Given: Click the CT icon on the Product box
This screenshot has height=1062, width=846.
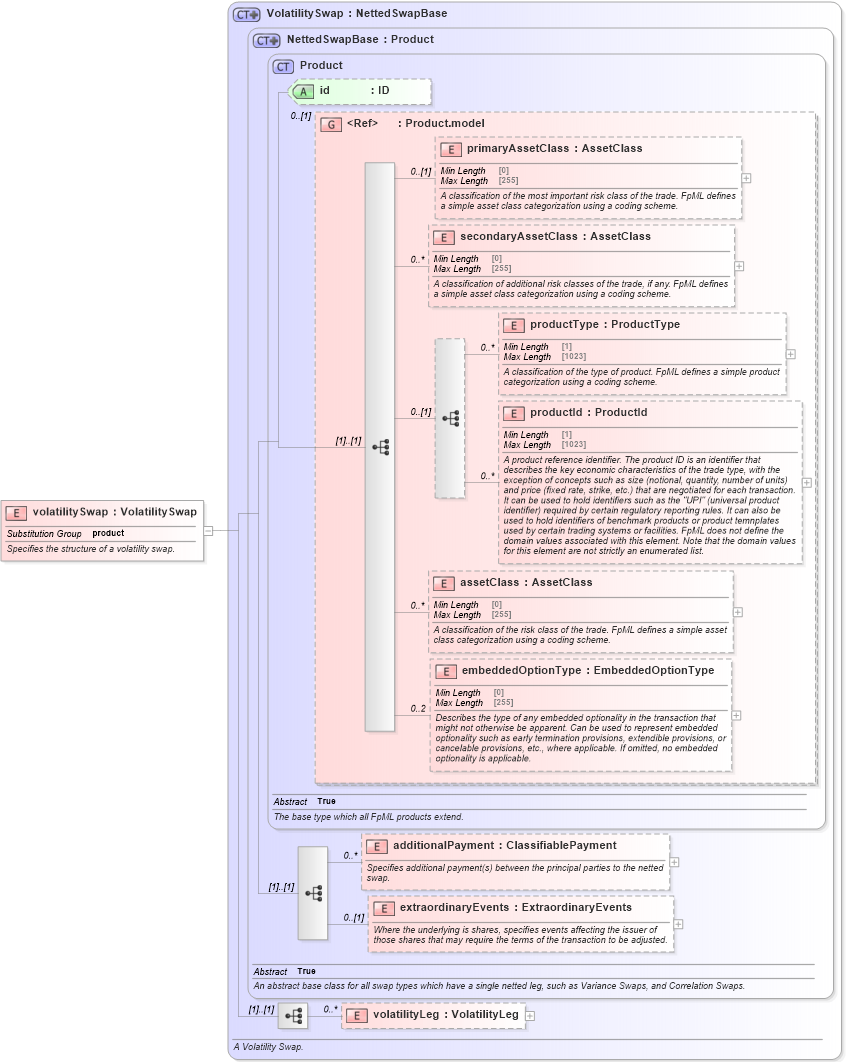Looking at the screenshot, I should (281, 65).
